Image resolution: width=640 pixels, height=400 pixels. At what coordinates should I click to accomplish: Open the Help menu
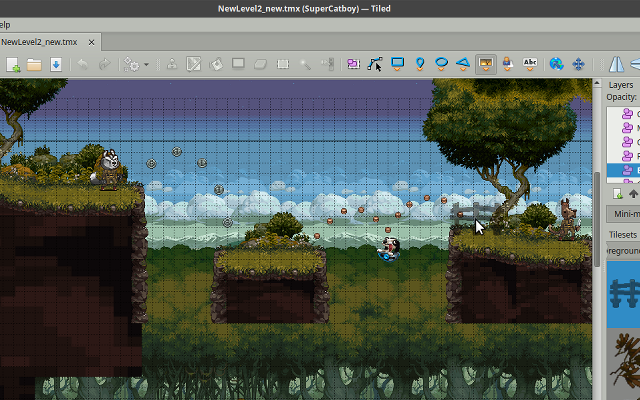click(5, 25)
